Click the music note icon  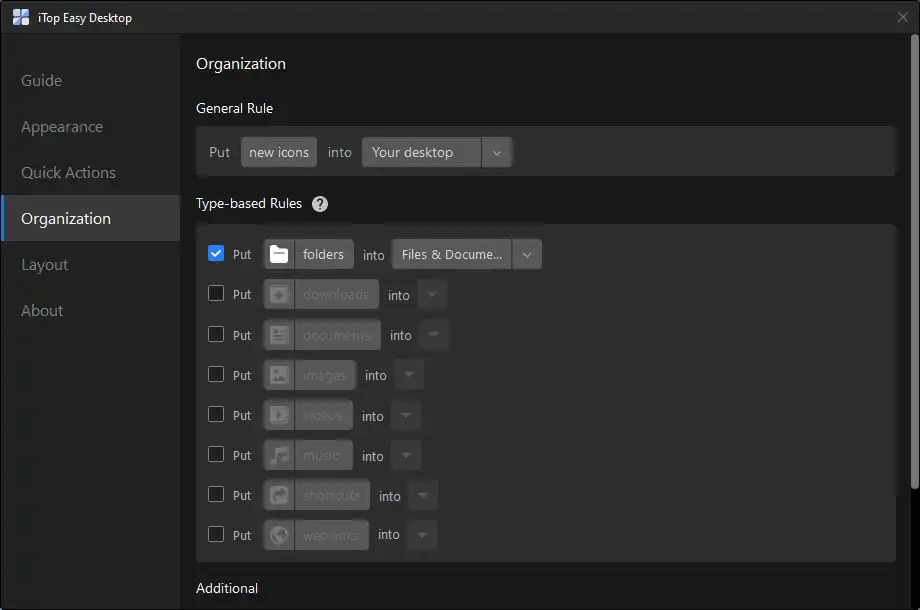(279, 455)
